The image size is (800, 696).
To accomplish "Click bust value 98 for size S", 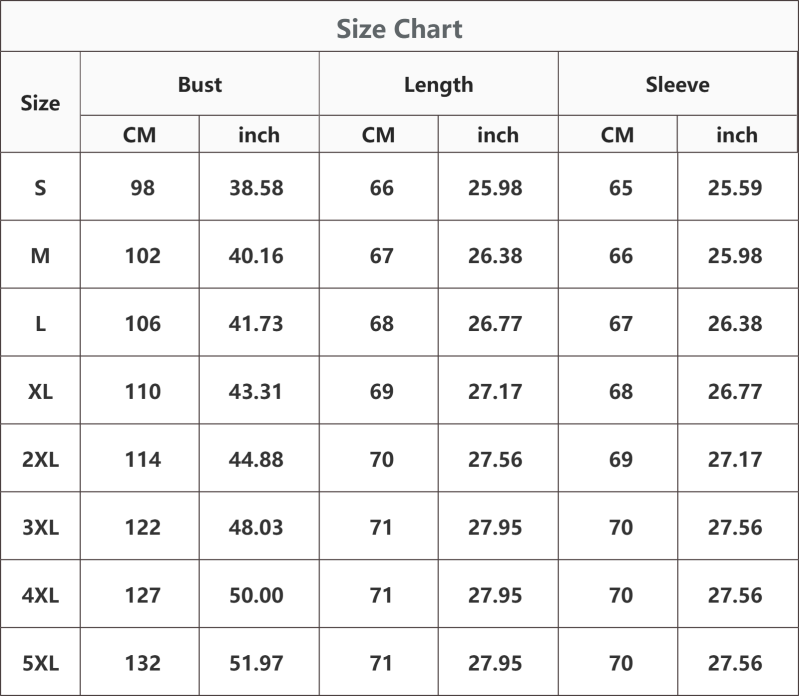I will [142, 188].
